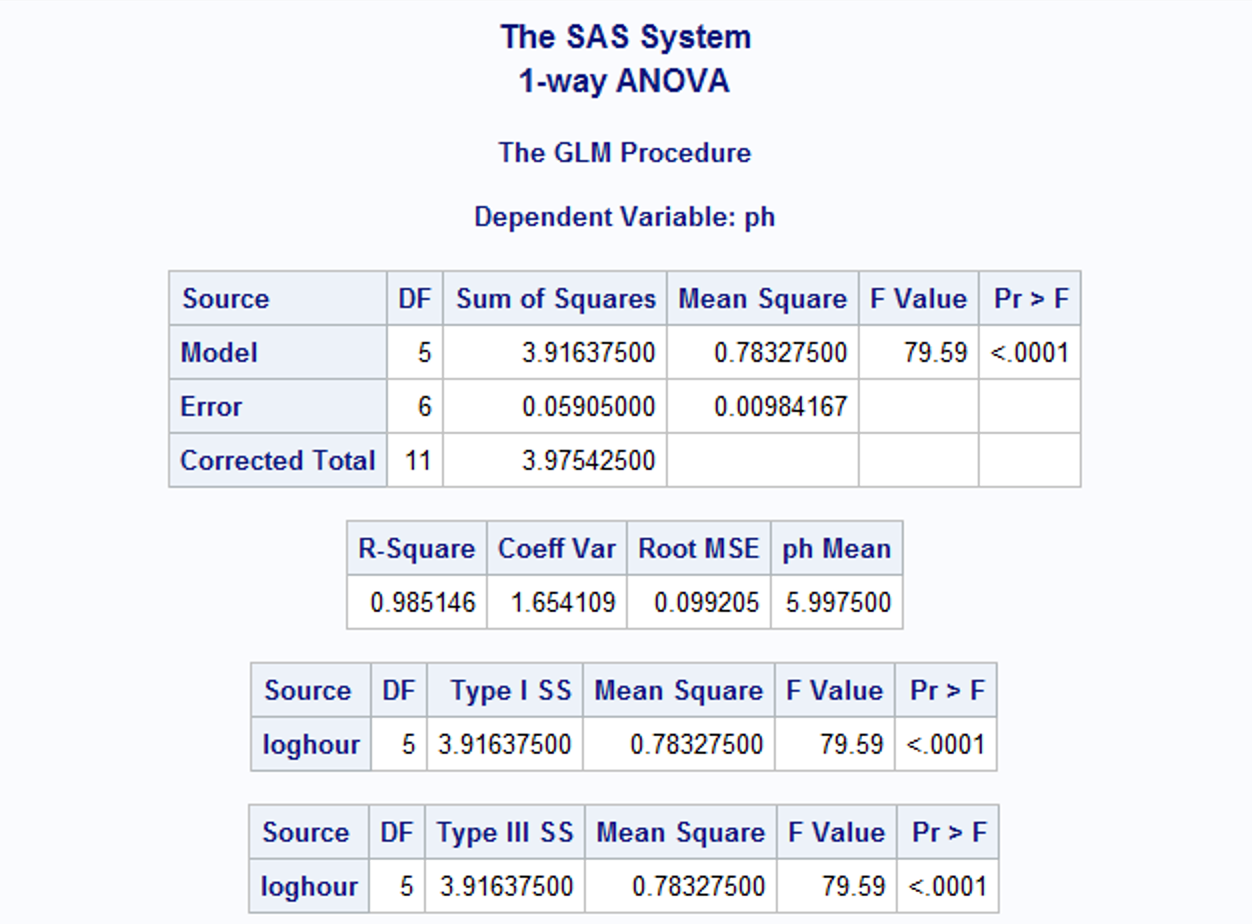
Task: Select the "Corrected Total" row label
Action: (278, 461)
